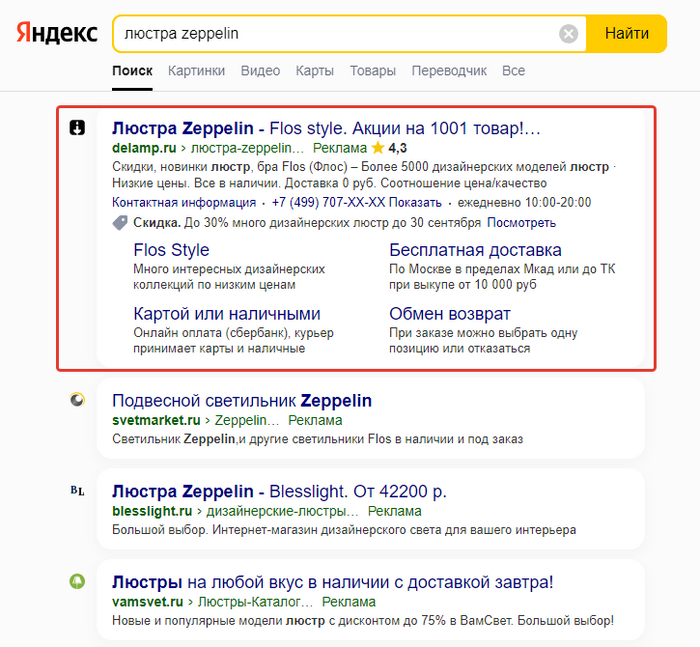Click the svetmarket.ru favicon icon
The image size is (700, 647).
click(77, 400)
